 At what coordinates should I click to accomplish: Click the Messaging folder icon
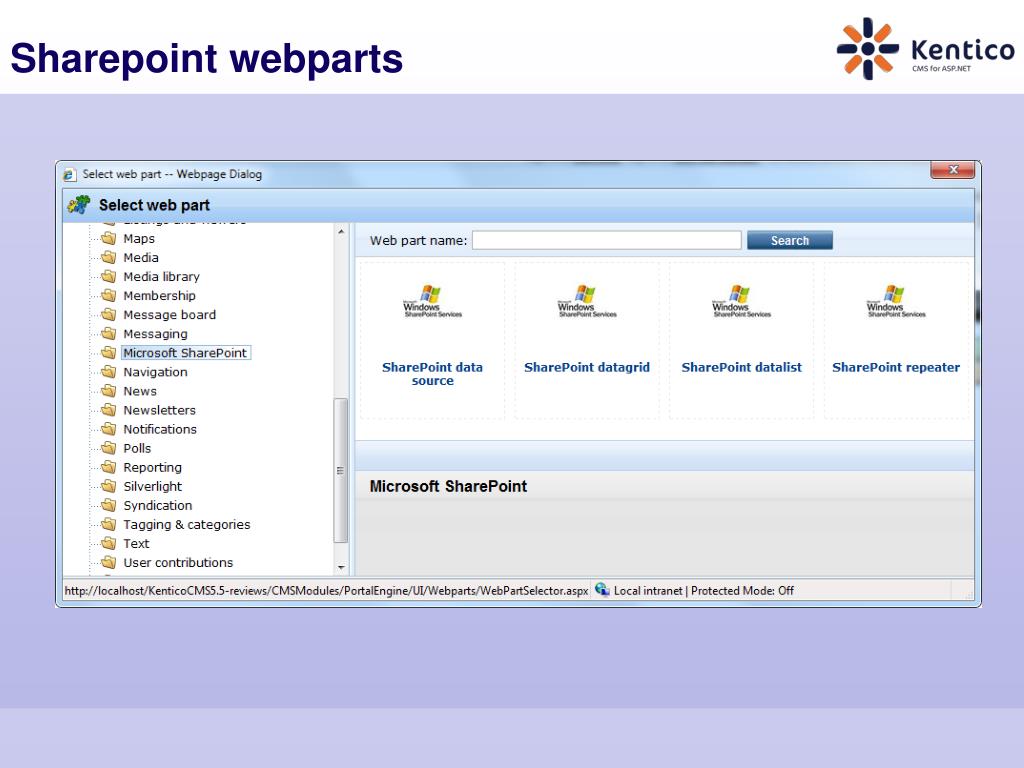pyautogui.click(x=108, y=334)
